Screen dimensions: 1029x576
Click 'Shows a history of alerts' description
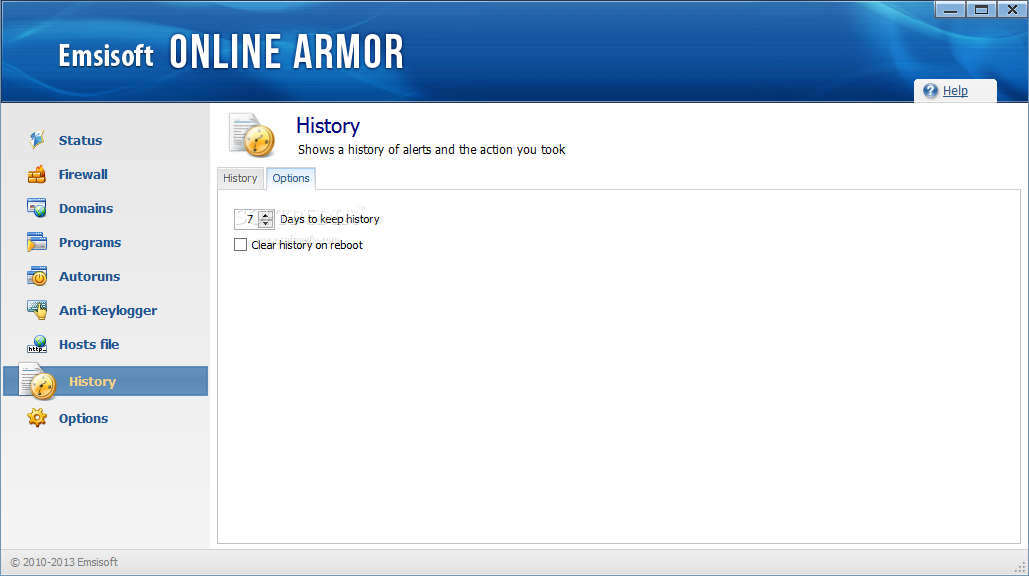click(x=431, y=150)
